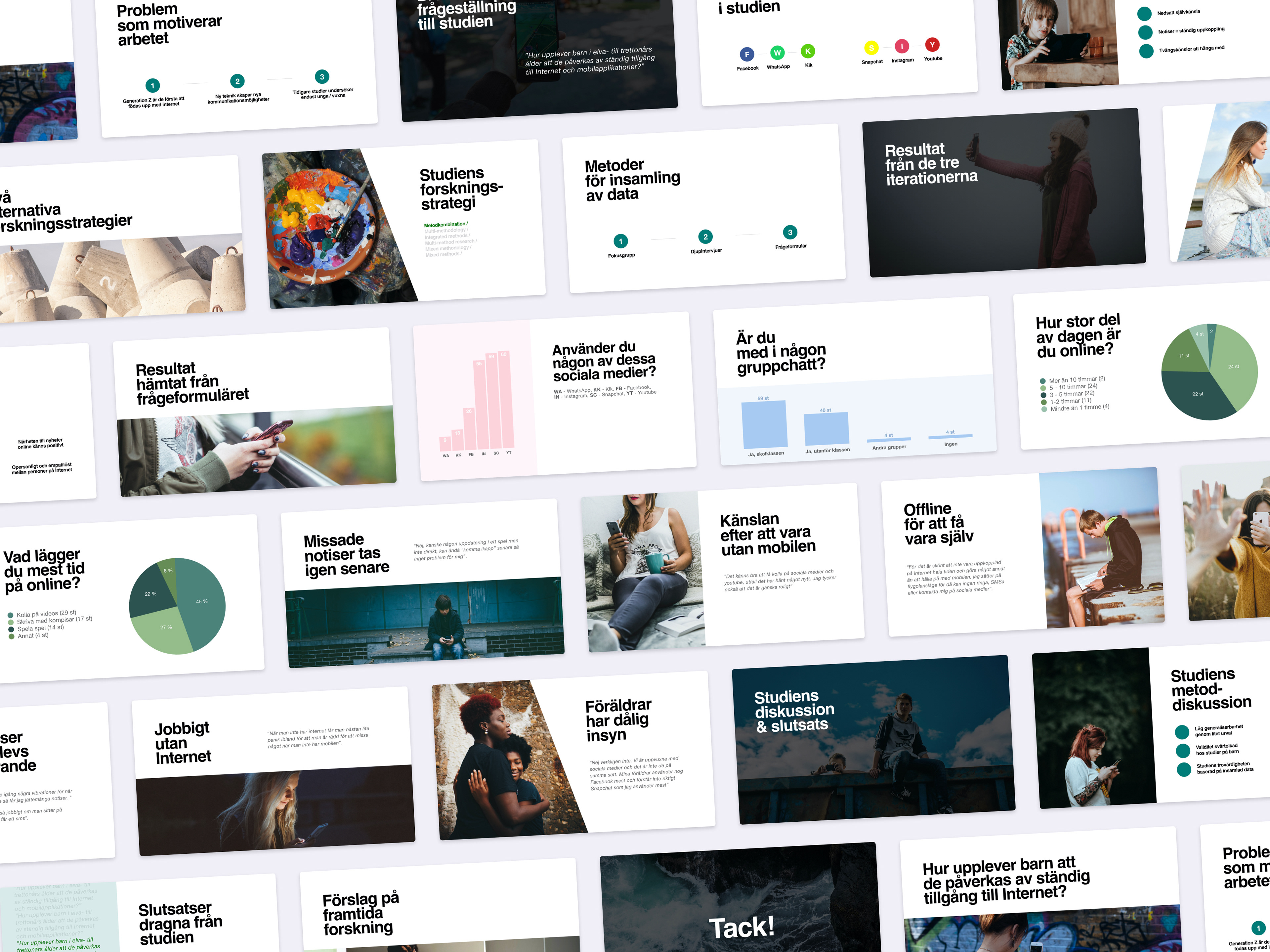Click the red Youtube Y circle icon
The height and width of the screenshot is (952, 1270).
932,45
